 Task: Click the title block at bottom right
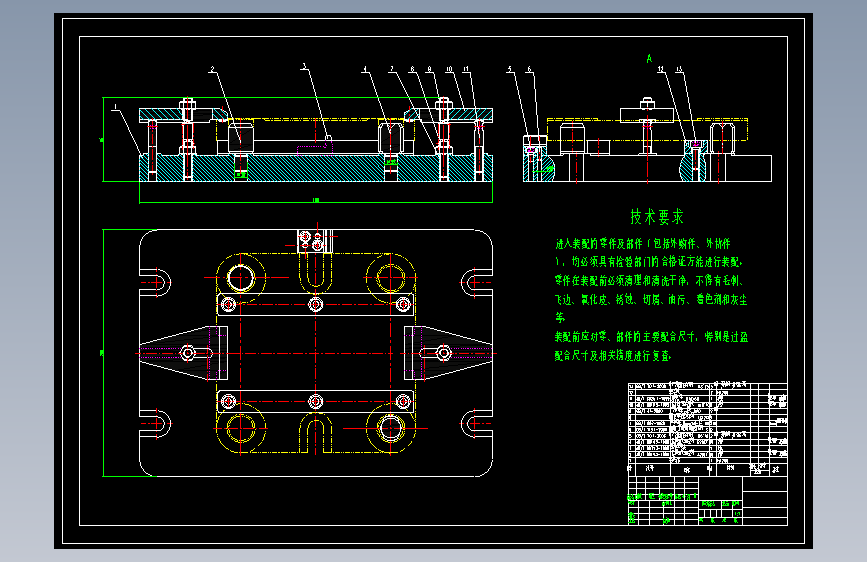(x=708, y=501)
